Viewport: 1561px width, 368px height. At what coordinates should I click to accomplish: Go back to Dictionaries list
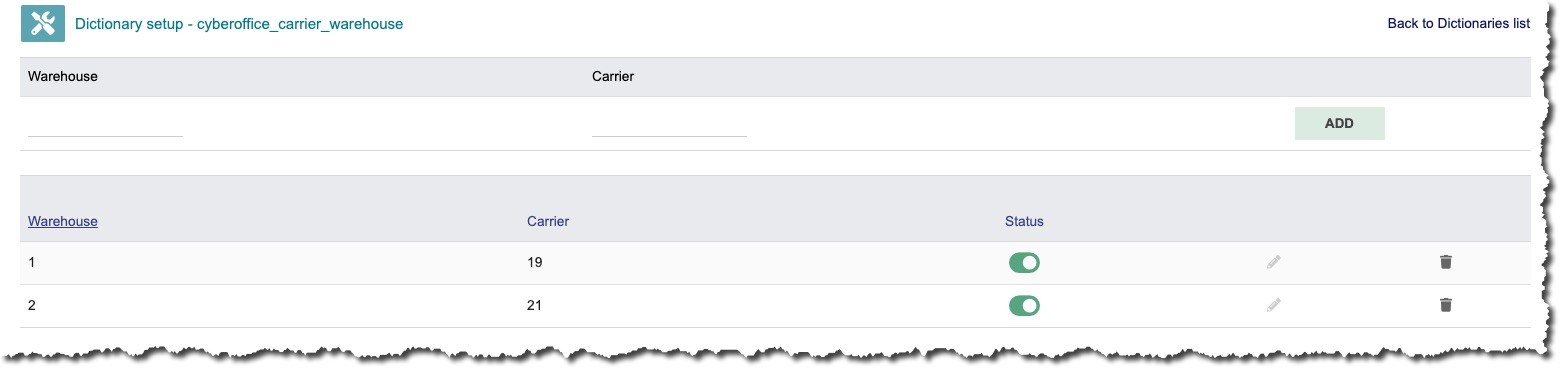coord(1458,23)
